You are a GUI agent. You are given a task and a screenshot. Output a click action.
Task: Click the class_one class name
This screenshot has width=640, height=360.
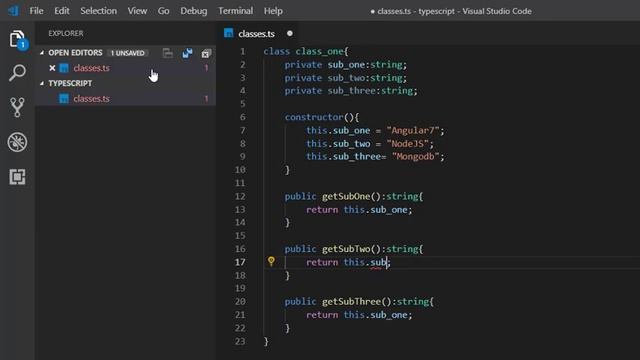point(319,51)
